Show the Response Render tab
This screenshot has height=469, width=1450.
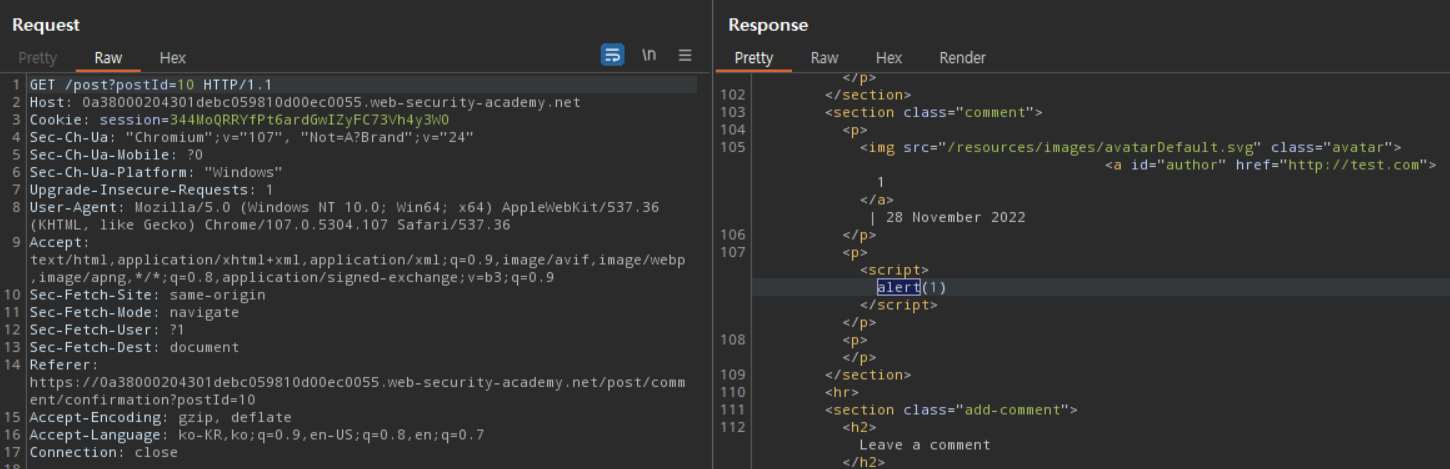tap(962, 58)
